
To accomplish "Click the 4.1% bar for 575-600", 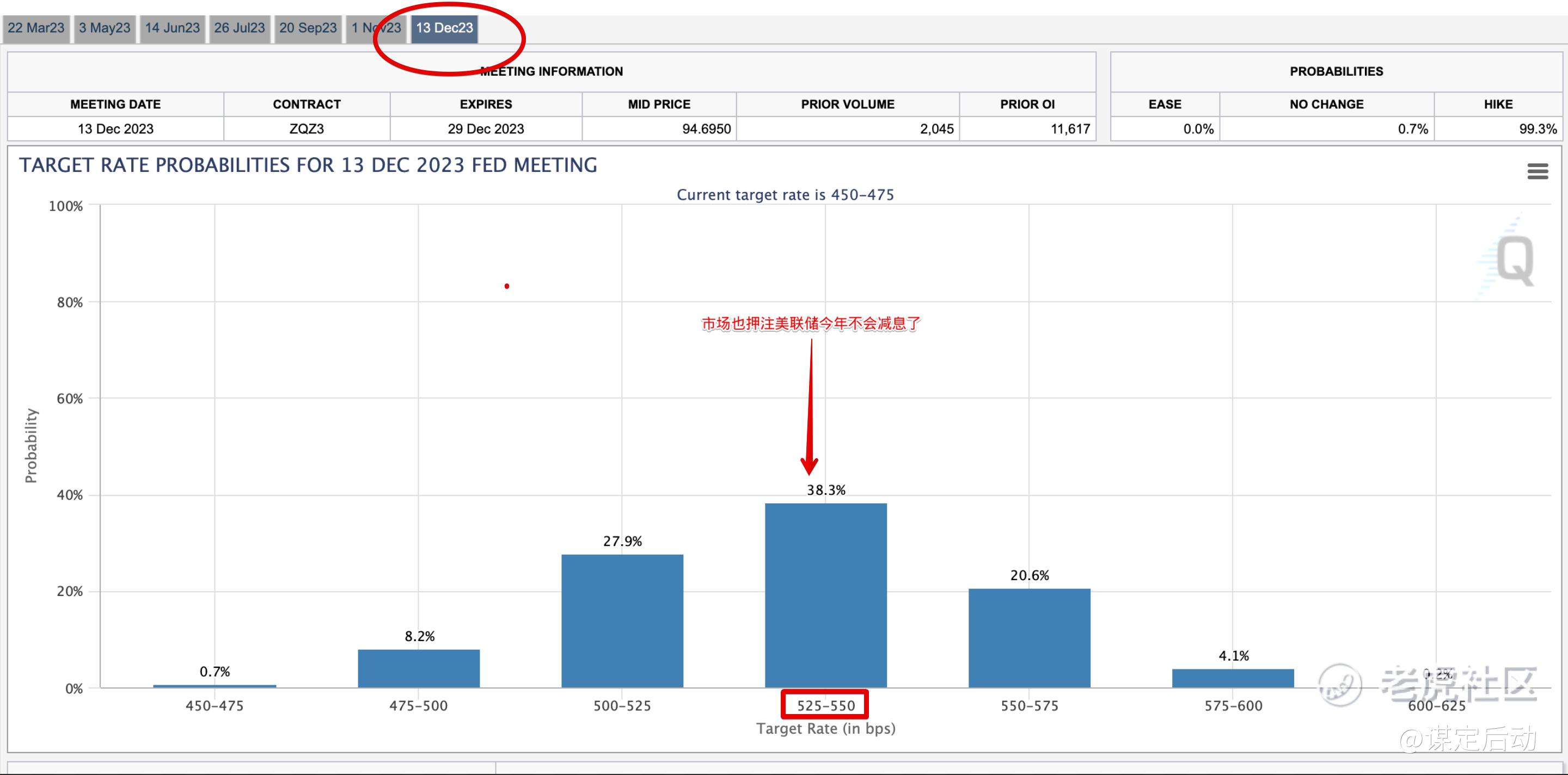I will point(1233,678).
